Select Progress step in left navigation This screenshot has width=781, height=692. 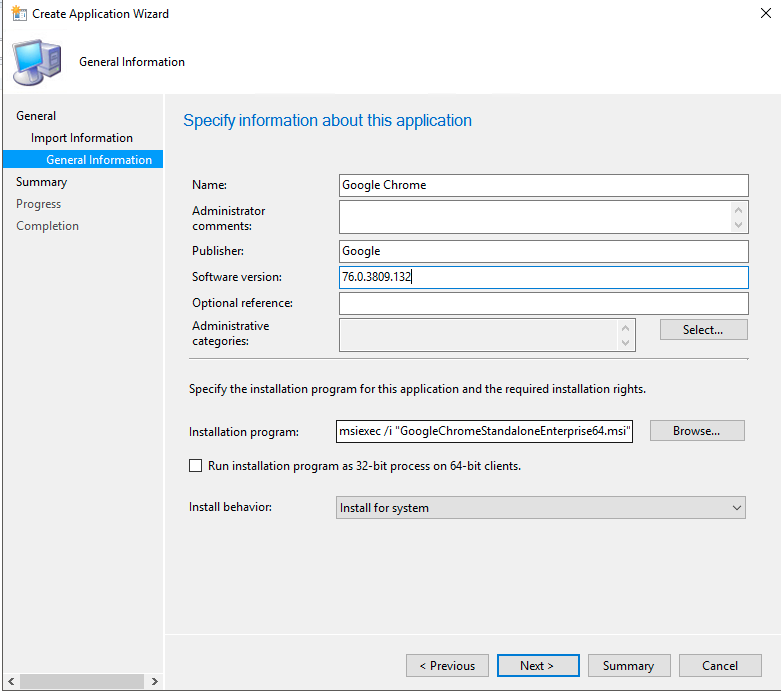pyautogui.click(x=38, y=204)
